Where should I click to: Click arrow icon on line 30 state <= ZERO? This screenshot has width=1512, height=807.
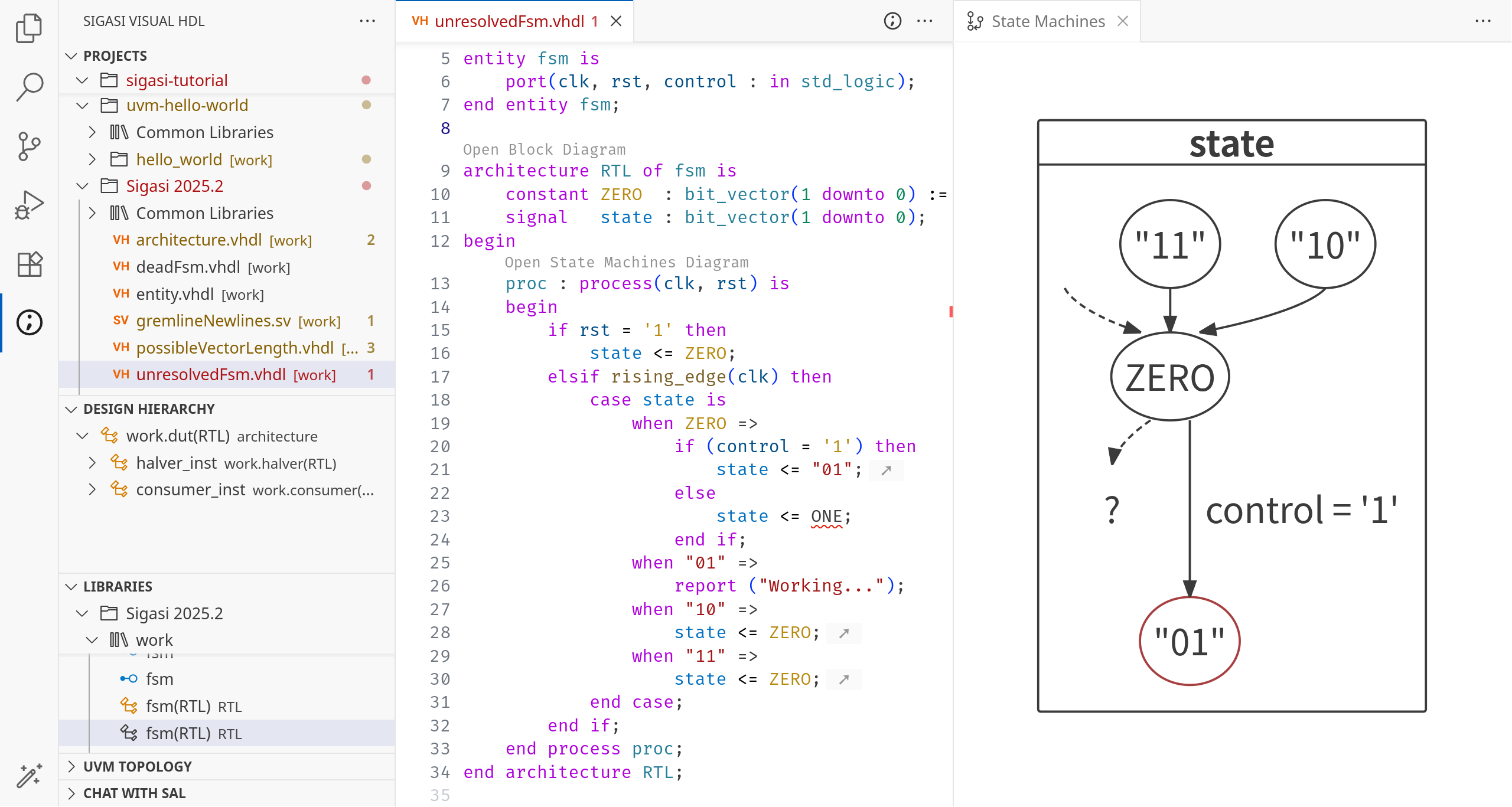tap(844, 679)
